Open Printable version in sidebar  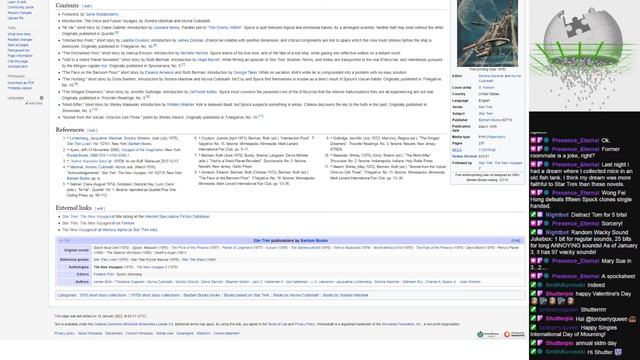(20, 88)
